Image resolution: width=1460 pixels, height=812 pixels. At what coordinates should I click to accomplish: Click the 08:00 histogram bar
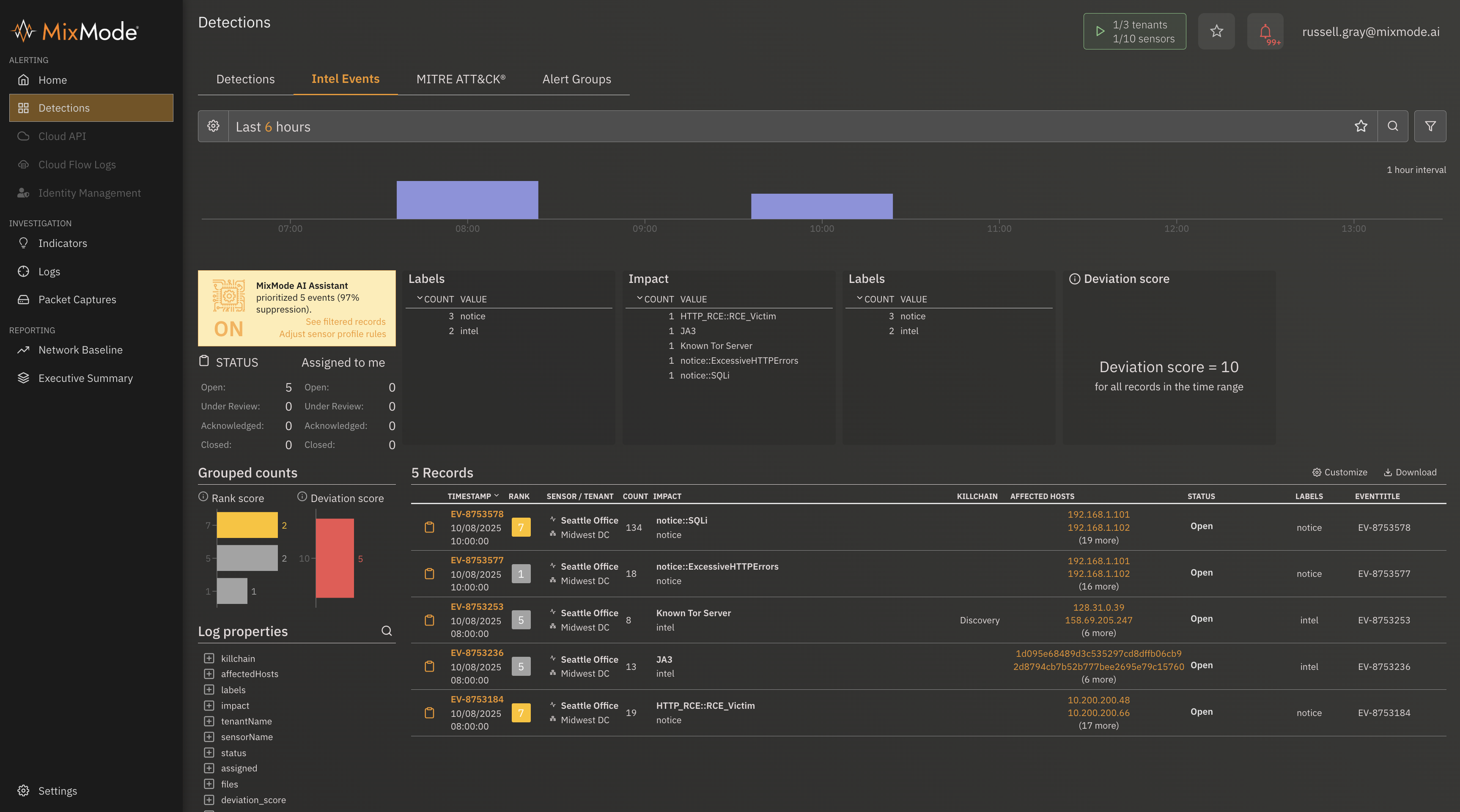point(467,200)
